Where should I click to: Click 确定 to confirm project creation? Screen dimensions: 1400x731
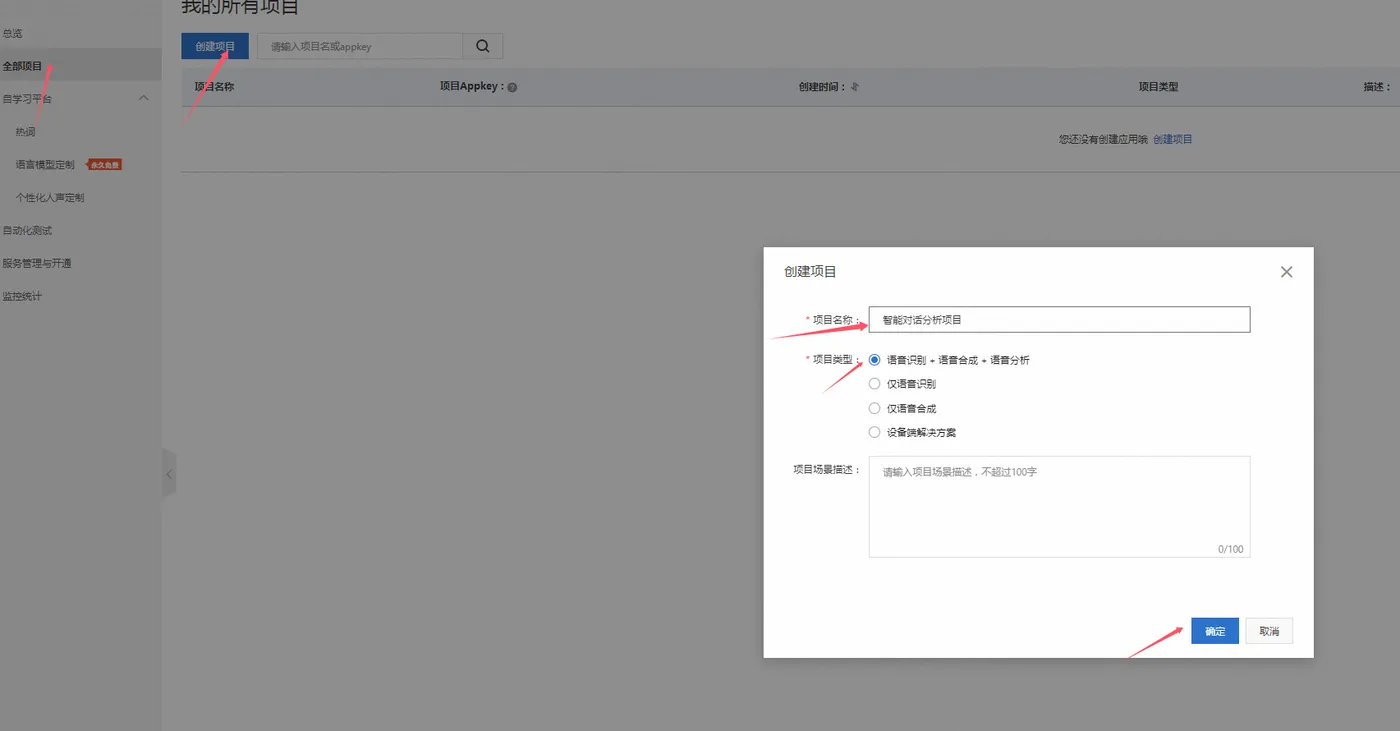(1215, 631)
